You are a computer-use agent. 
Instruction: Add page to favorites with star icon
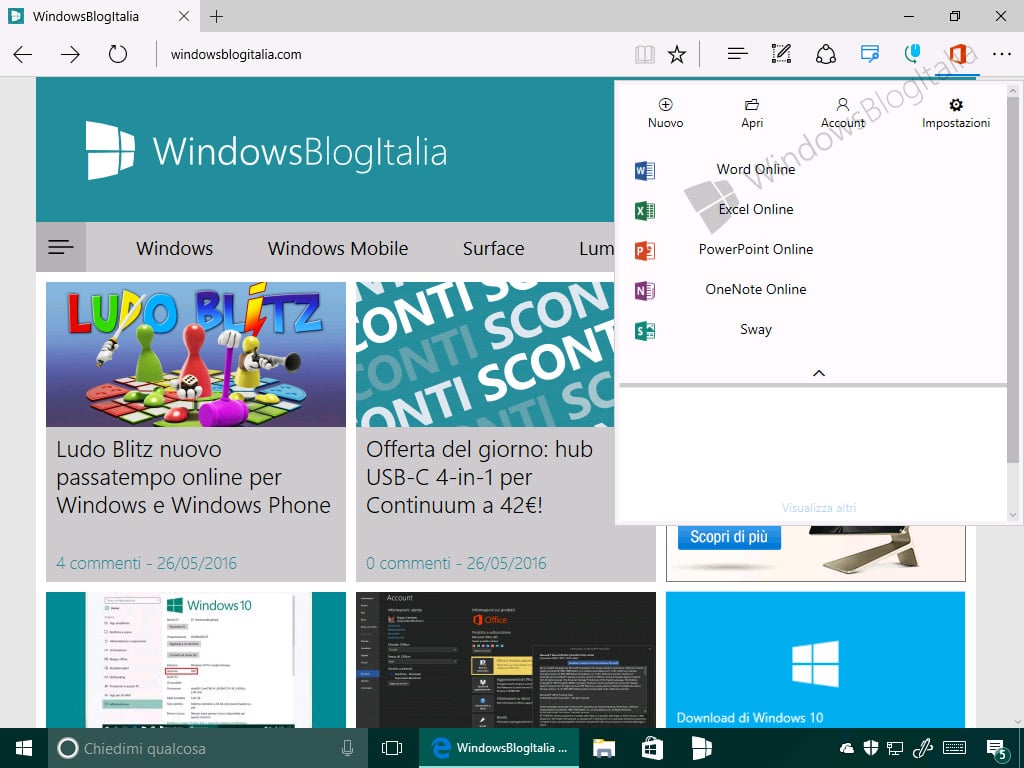click(x=677, y=54)
